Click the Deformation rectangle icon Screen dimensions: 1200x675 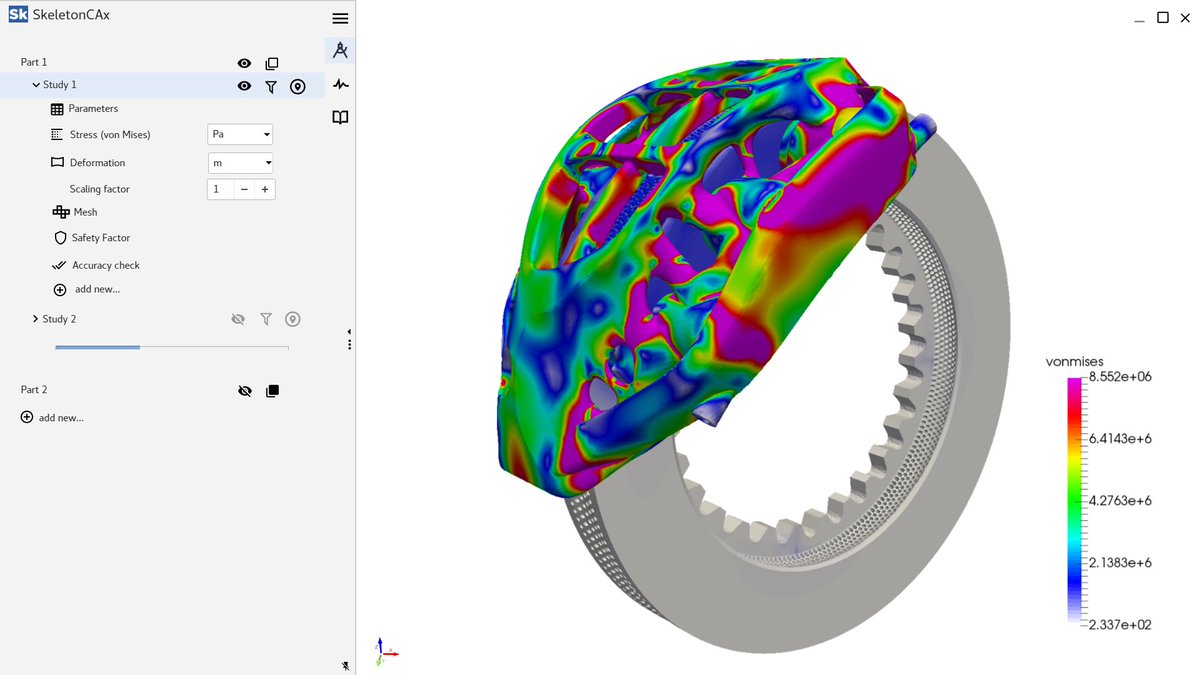tap(57, 162)
